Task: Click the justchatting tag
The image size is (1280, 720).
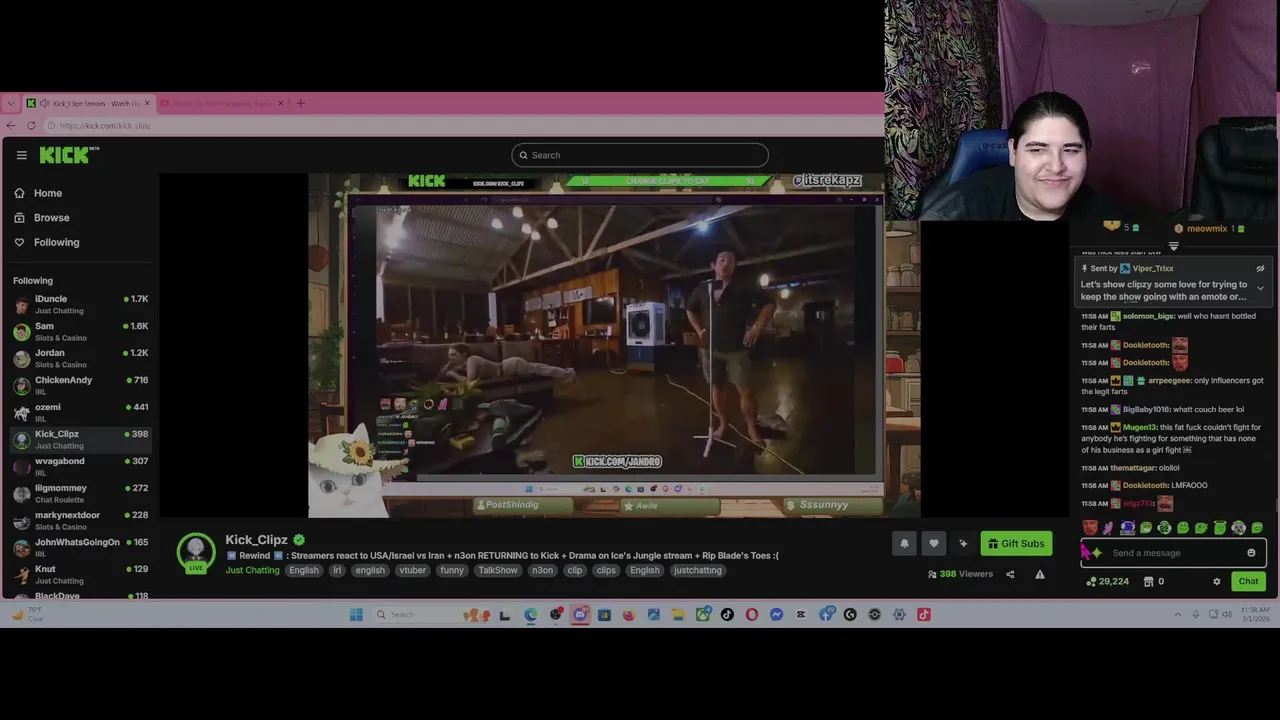Action: (x=697, y=570)
